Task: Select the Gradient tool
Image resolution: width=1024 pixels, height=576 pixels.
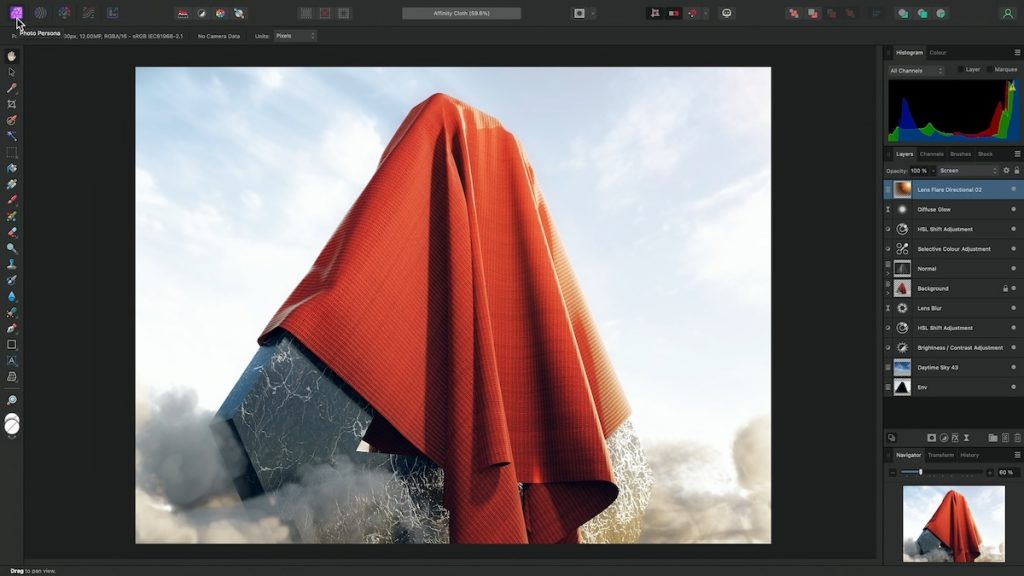Action: pos(12,184)
